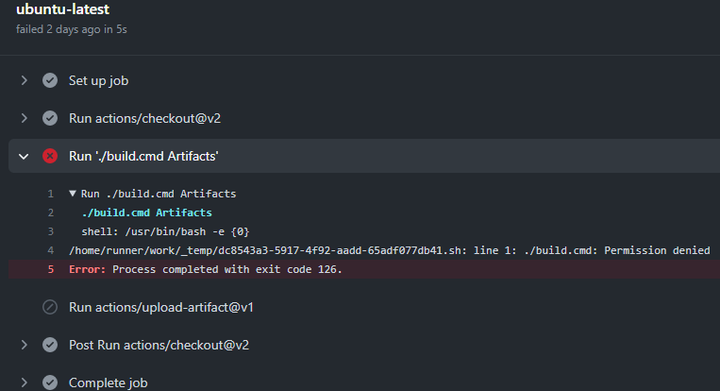Screen dimensions: 720x391
Task: Click error log line number 5
Action: click(51, 269)
